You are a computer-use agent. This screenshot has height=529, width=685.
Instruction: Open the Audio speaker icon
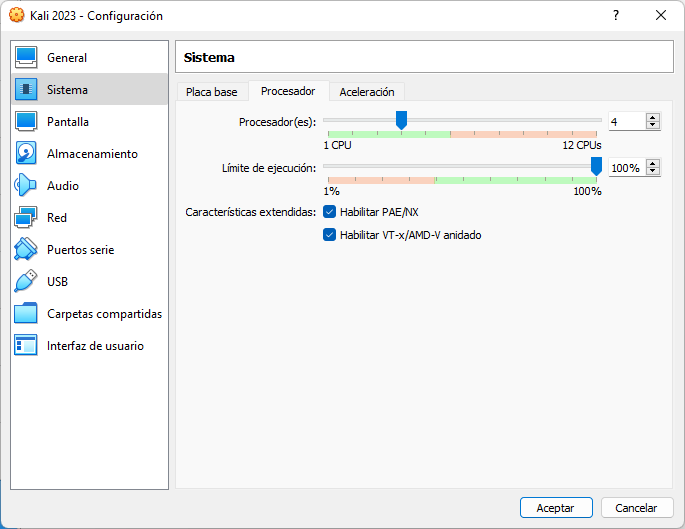(x=26, y=185)
